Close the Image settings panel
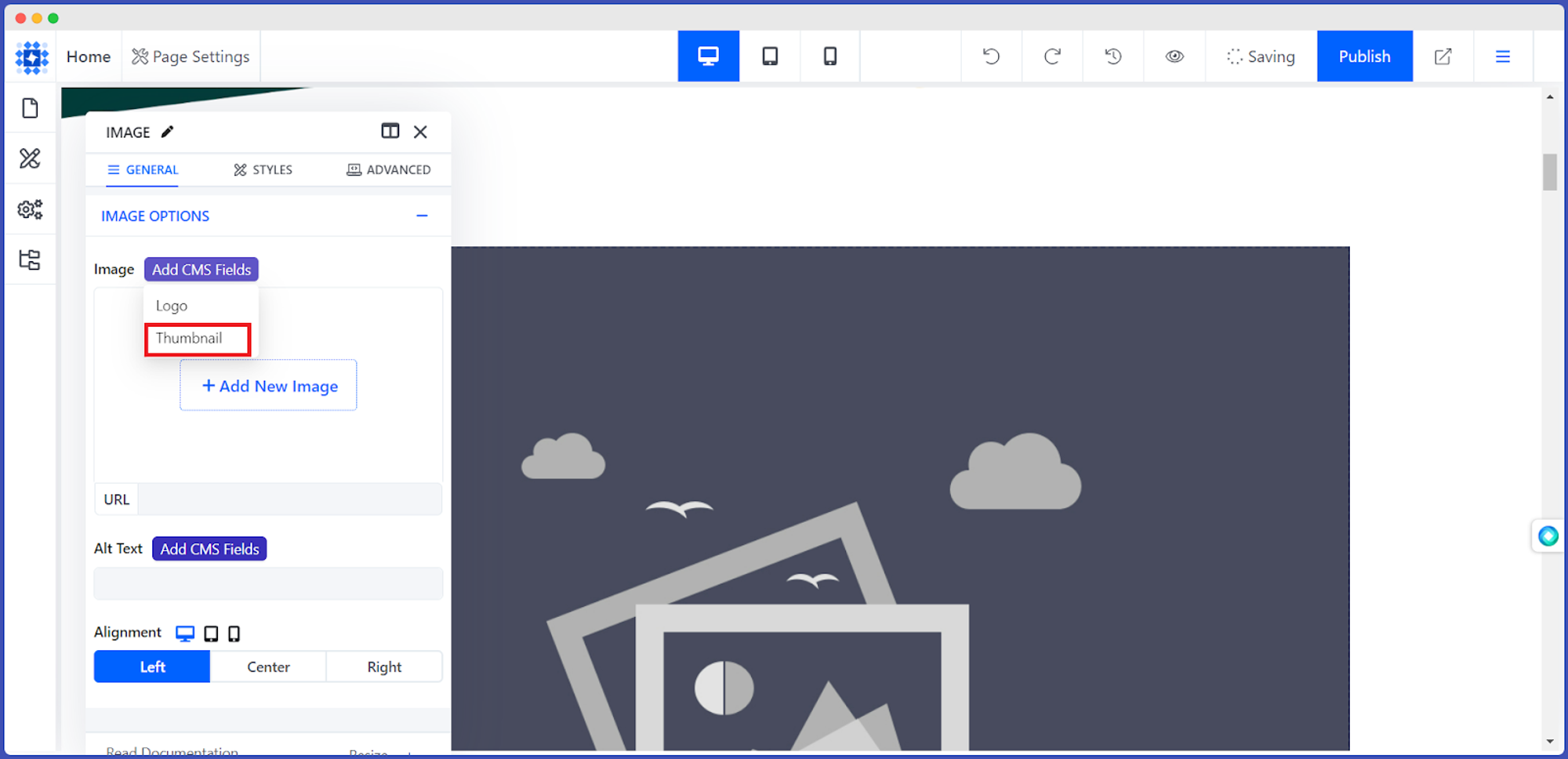The height and width of the screenshot is (759, 1568). coord(420,132)
